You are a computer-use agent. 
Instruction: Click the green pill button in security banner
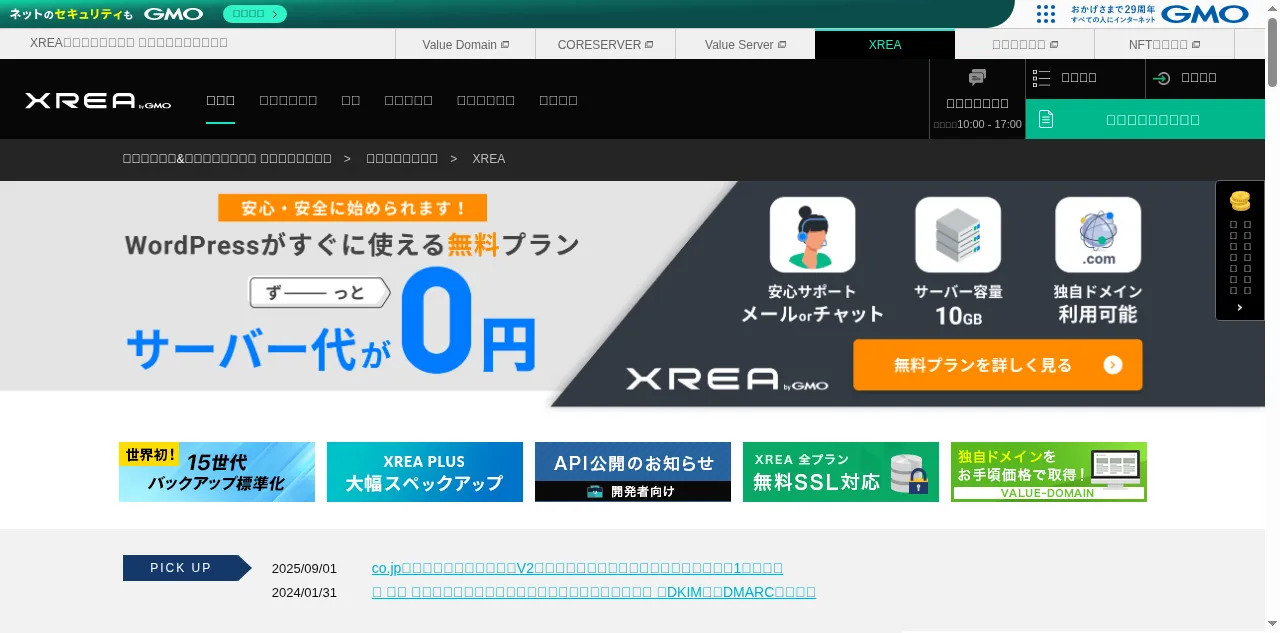pyautogui.click(x=255, y=14)
